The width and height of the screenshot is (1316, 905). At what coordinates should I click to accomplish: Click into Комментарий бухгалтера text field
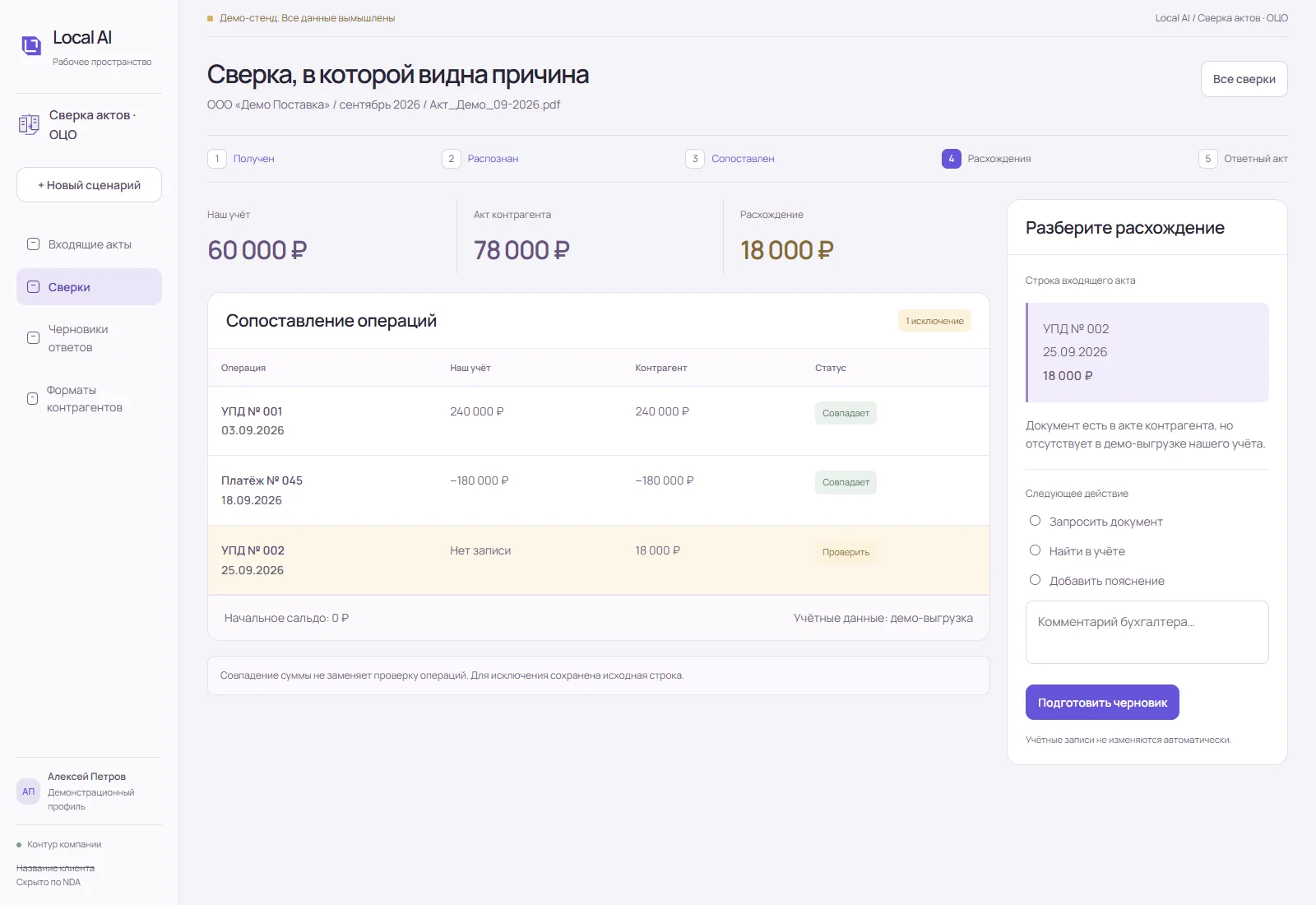pos(1147,632)
